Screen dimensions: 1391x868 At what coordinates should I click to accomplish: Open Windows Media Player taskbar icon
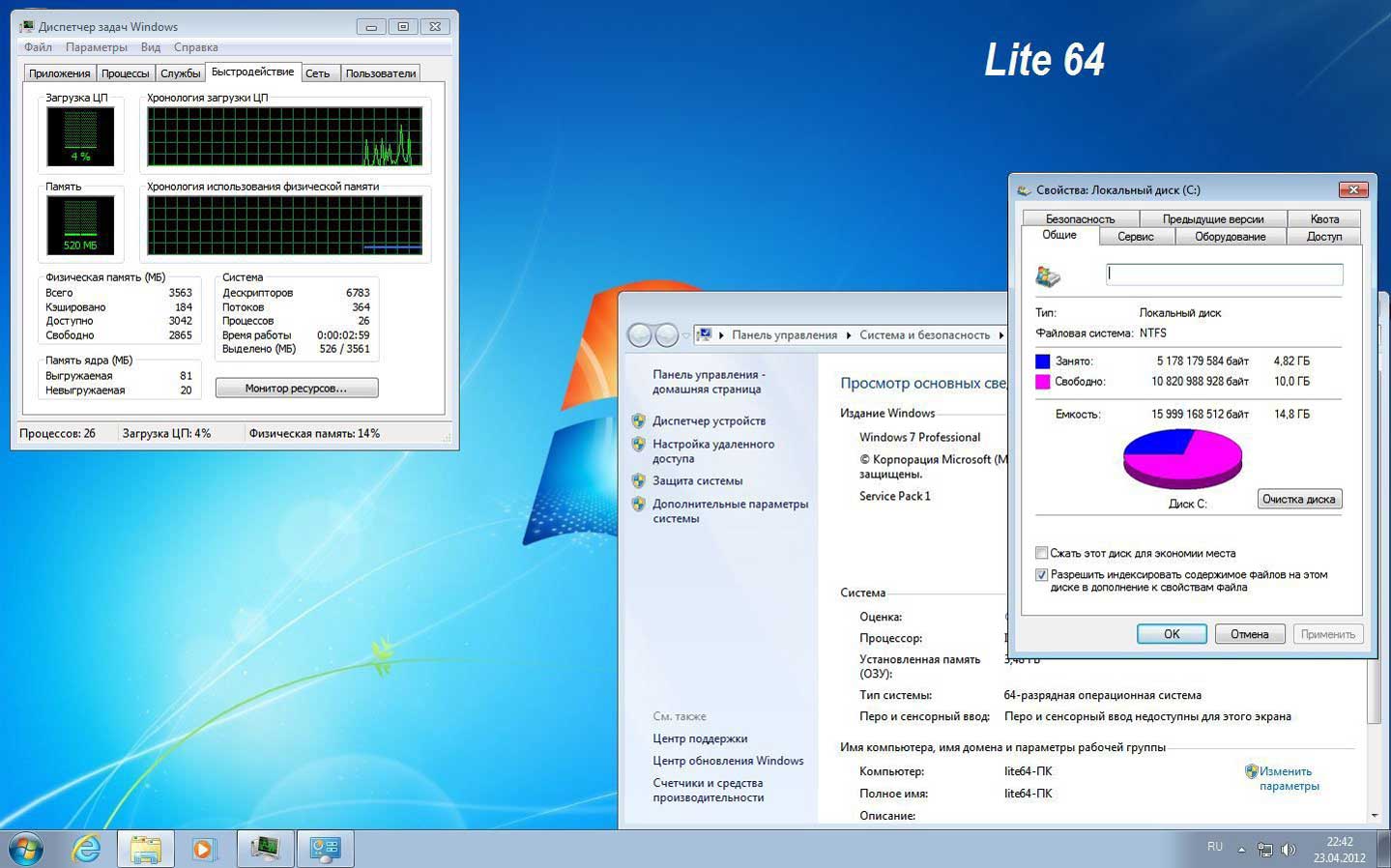point(204,850)
